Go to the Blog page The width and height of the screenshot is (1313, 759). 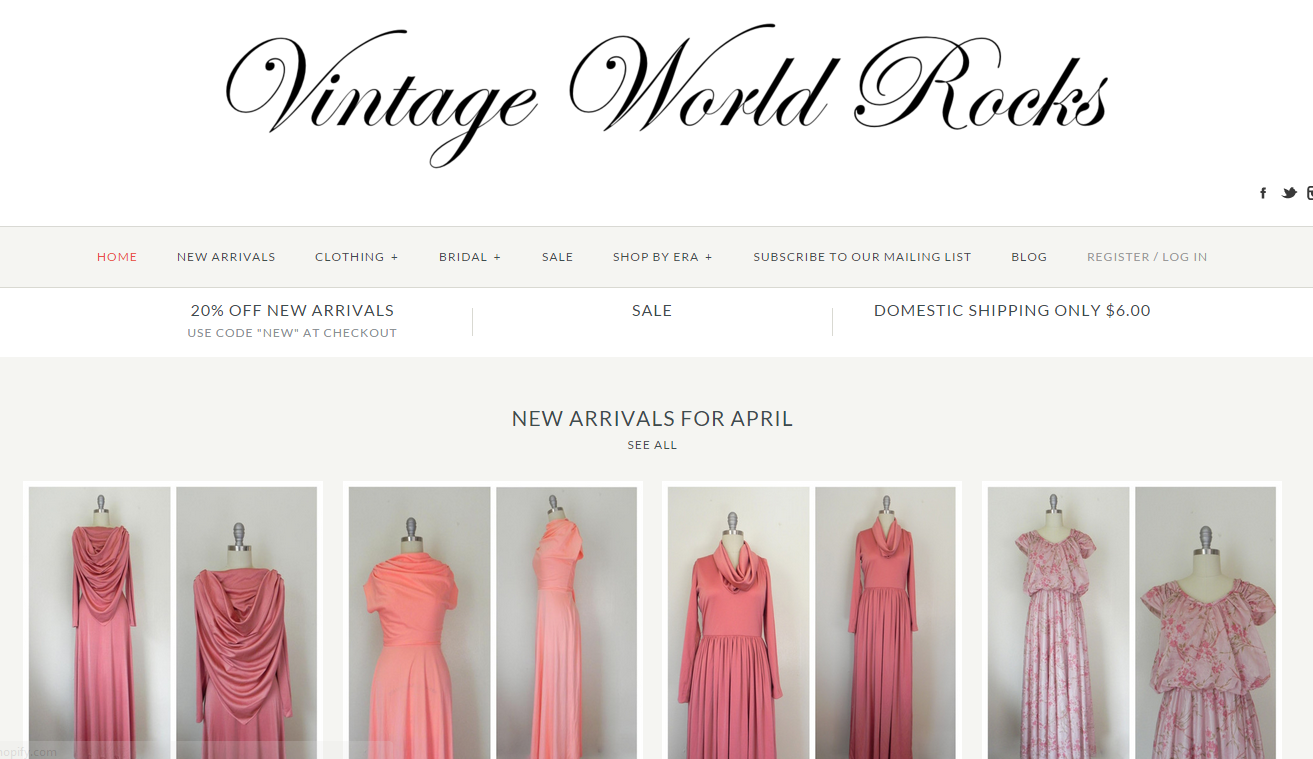(1029, 257)
